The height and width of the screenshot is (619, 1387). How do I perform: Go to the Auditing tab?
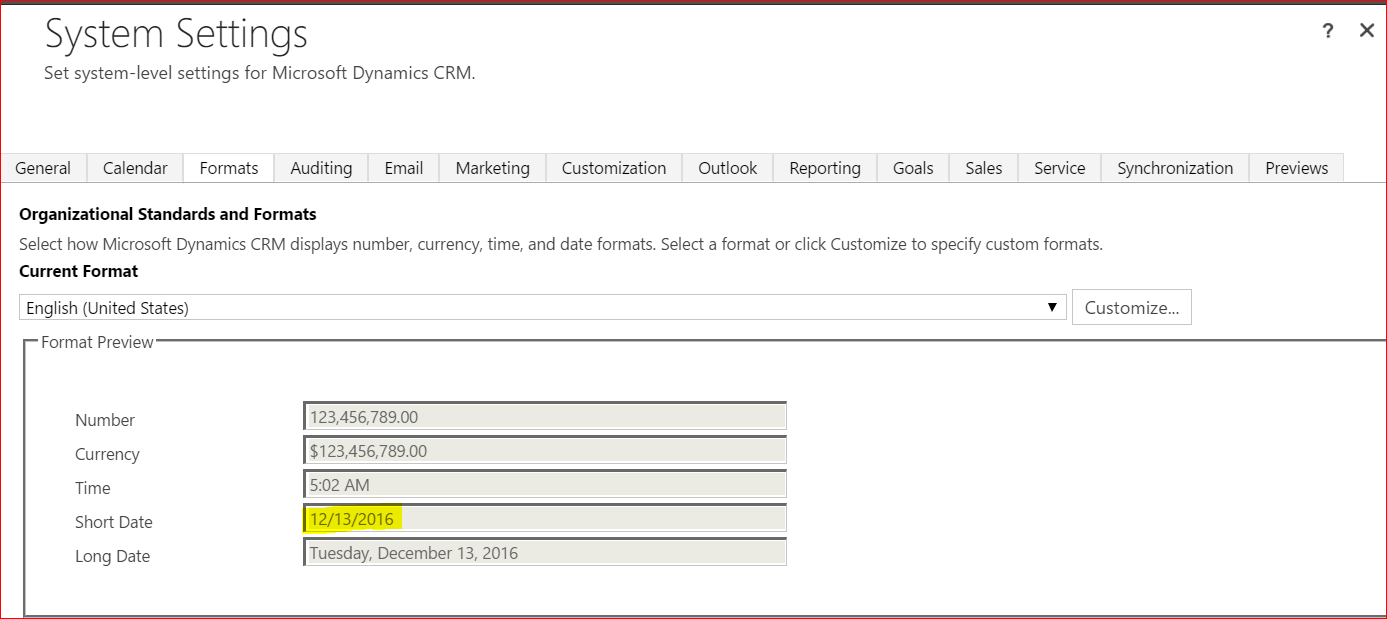pyautogui.click(x=321, y=168)
